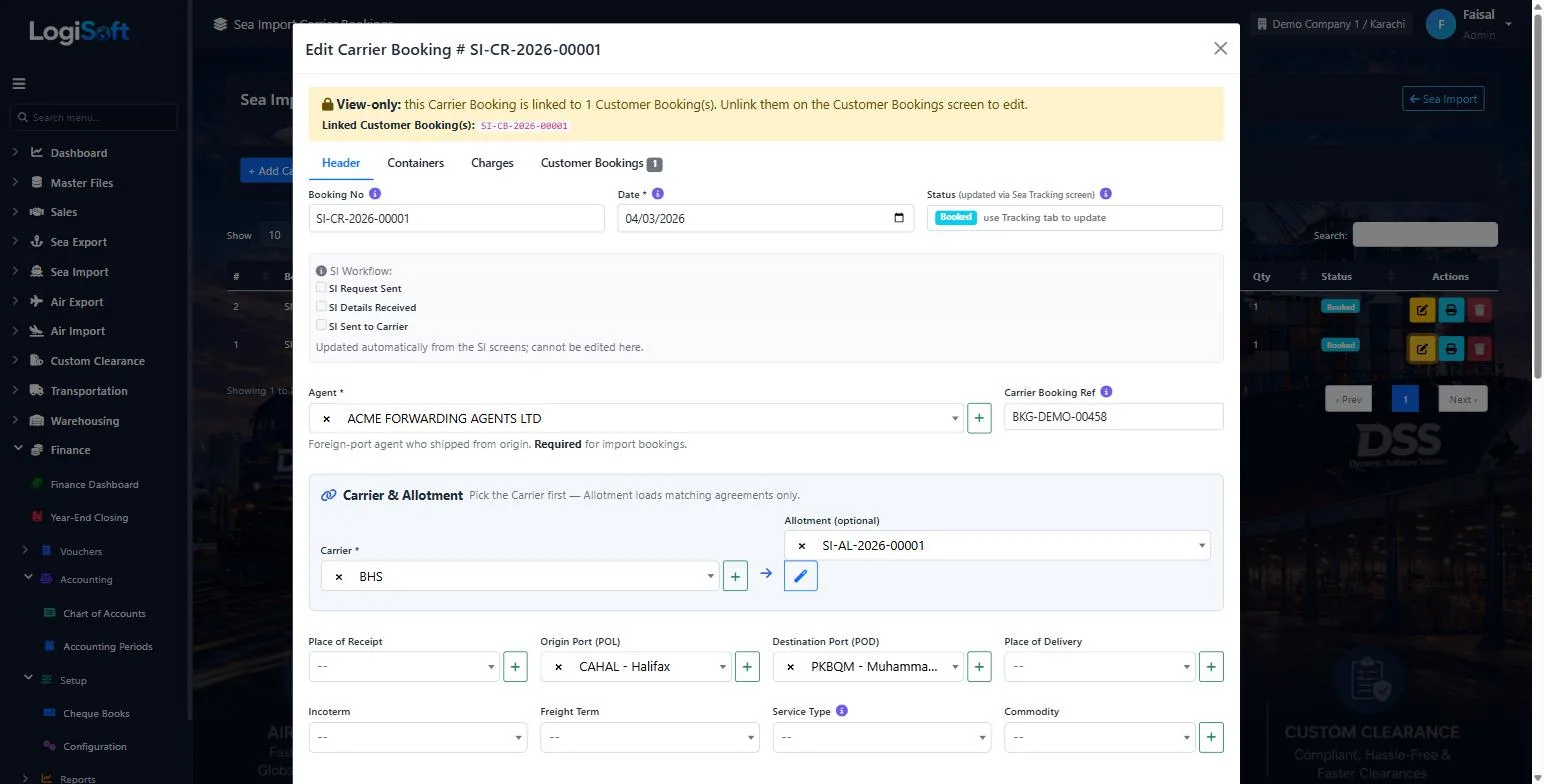
Task: Click the Faisal user avatar
Action: tap(1440, 25)
